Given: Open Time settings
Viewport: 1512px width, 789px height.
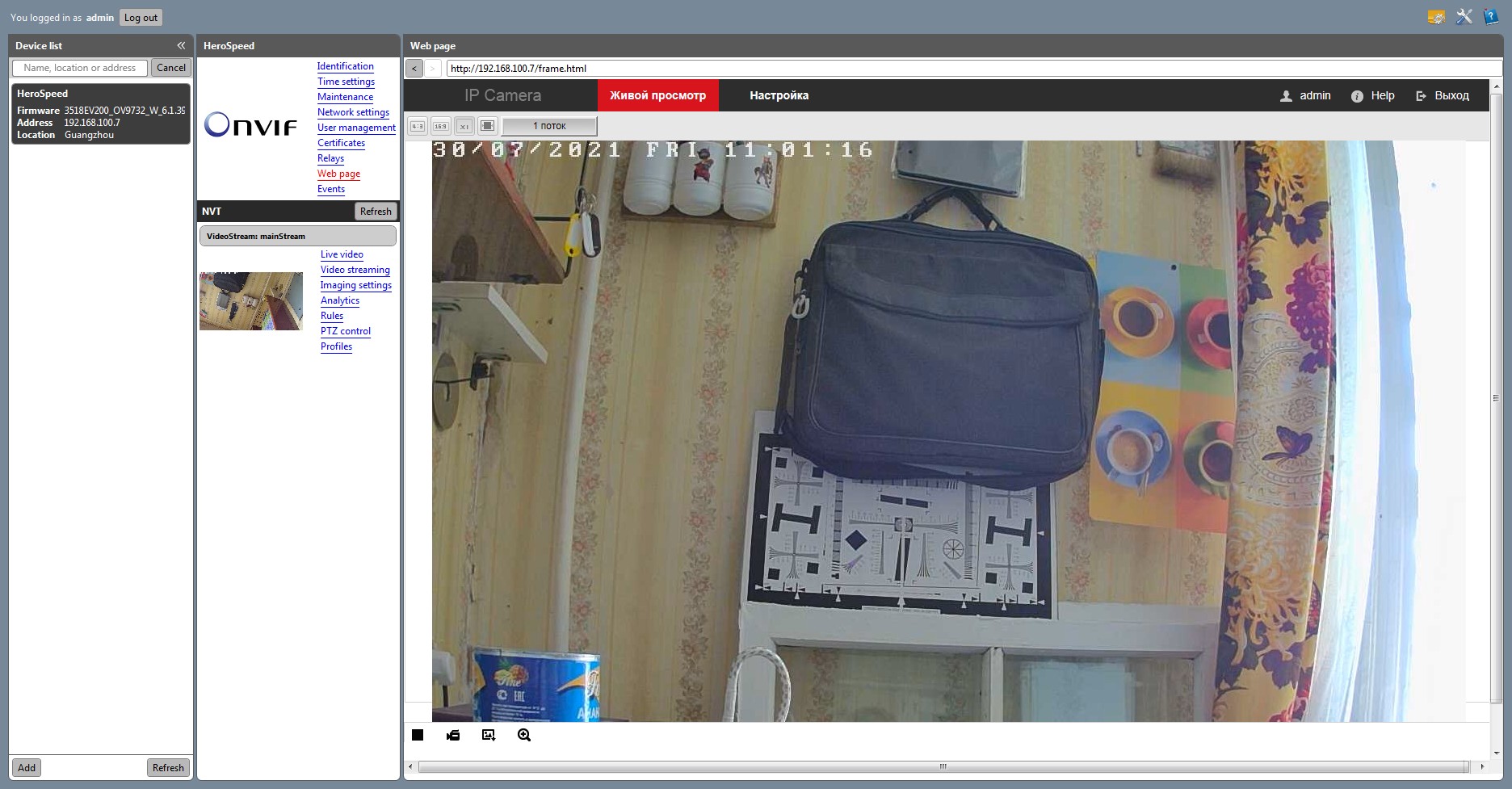Looking at the screenshot, I should pyautogui.click(x=346, y=82).
